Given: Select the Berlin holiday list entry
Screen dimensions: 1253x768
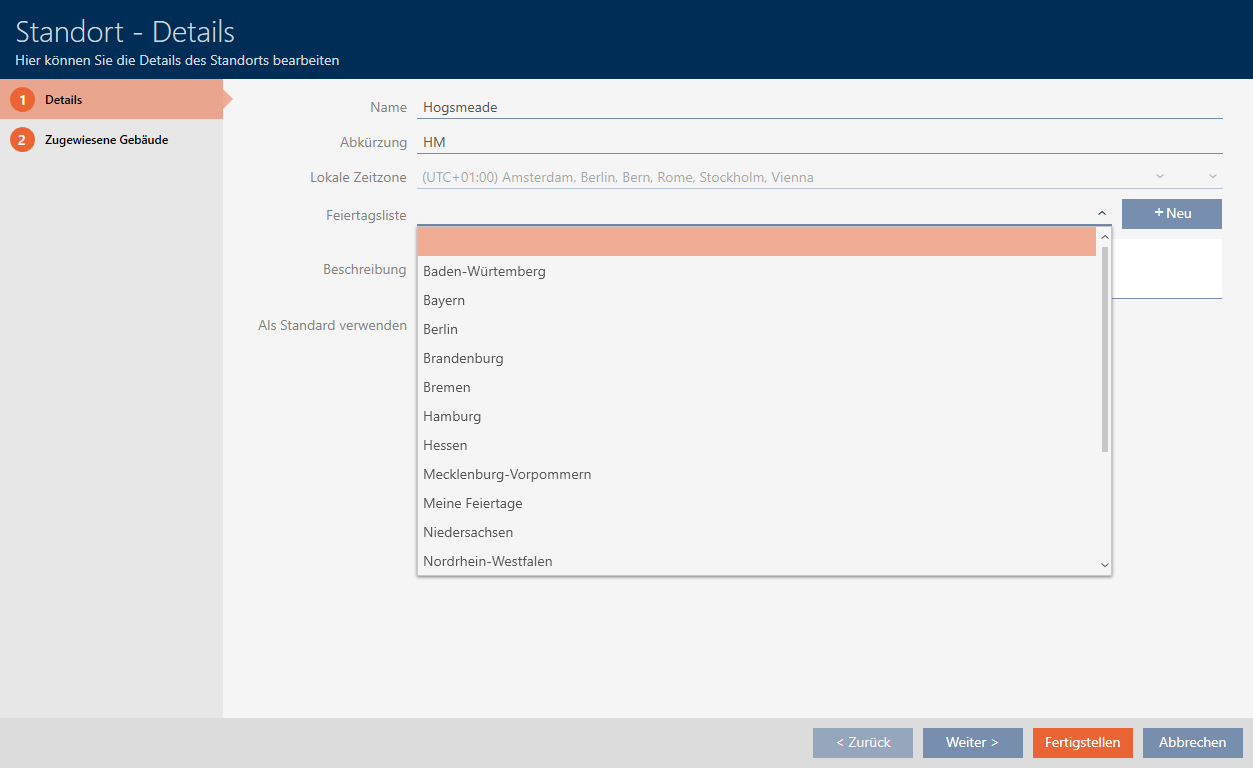Looking at the screenshot, I should tap(441, 329).
